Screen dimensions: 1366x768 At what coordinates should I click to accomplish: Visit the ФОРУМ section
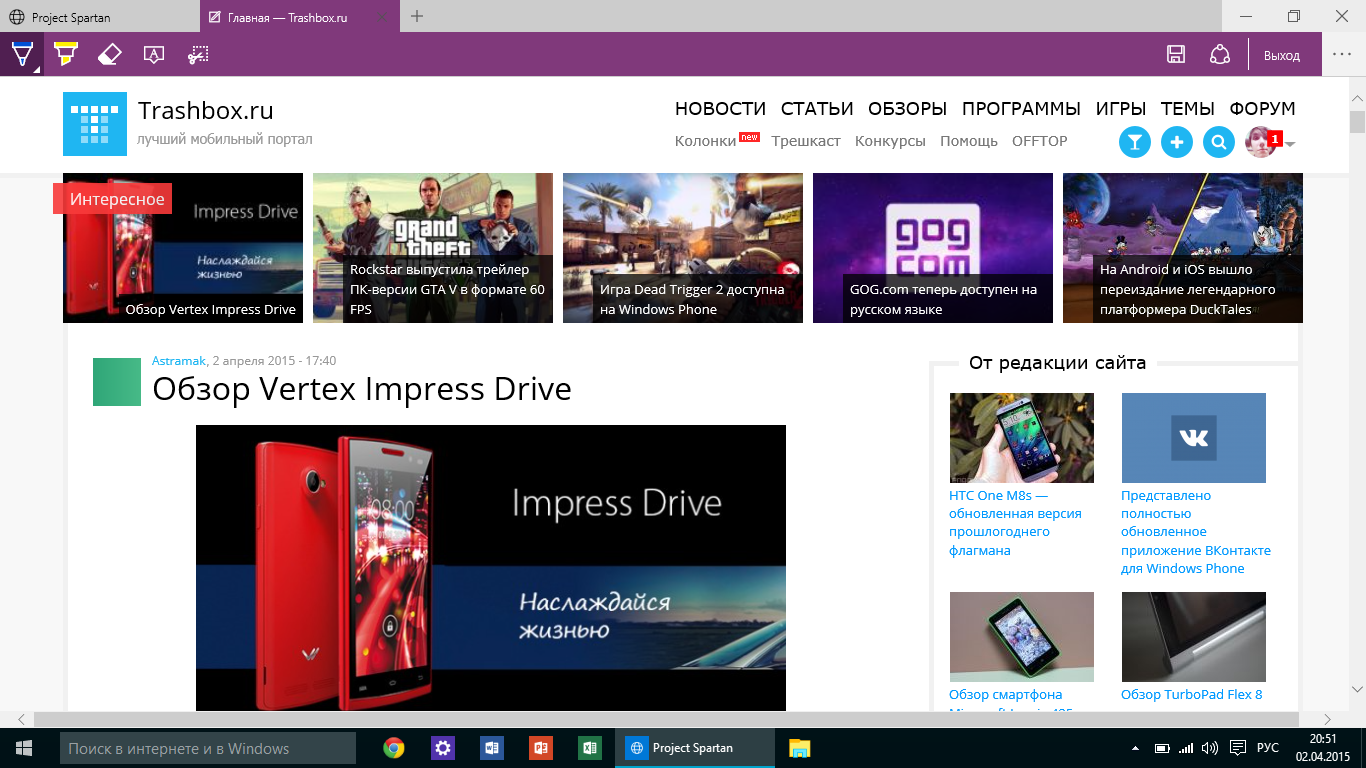click(1262, 109)
